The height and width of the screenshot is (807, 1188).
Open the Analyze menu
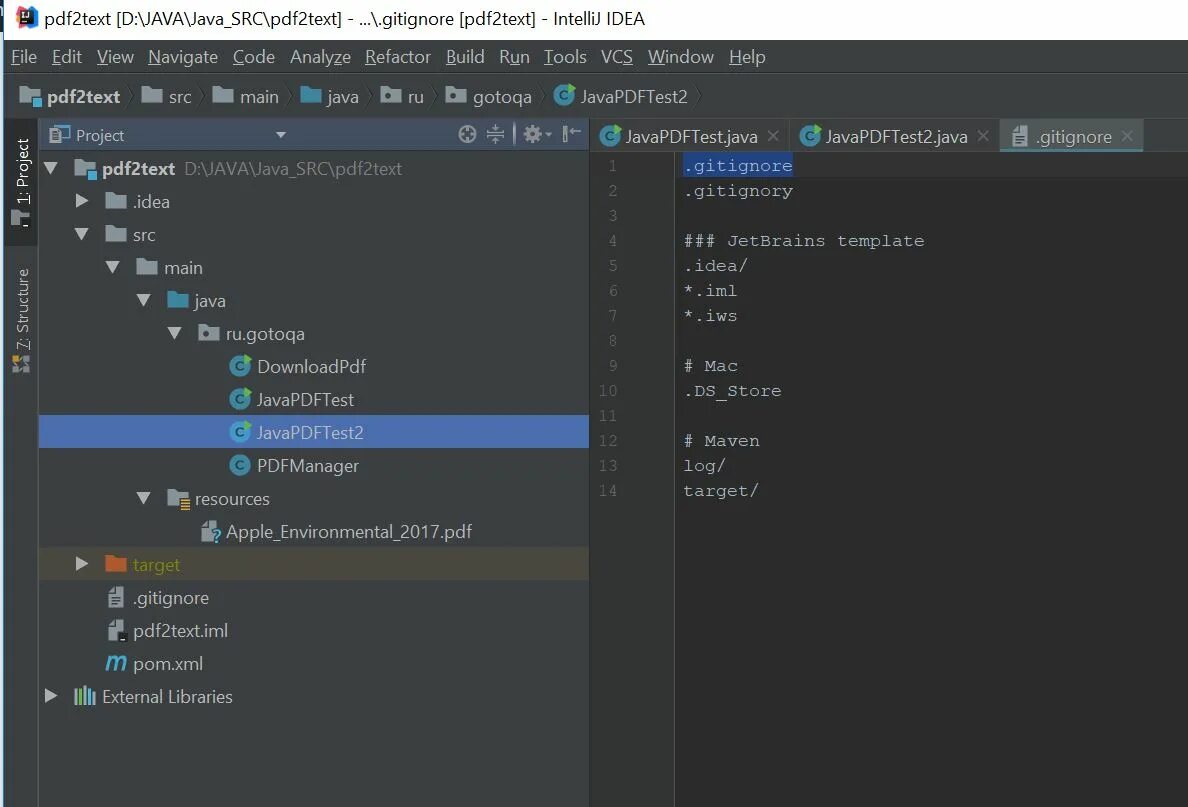320,57
